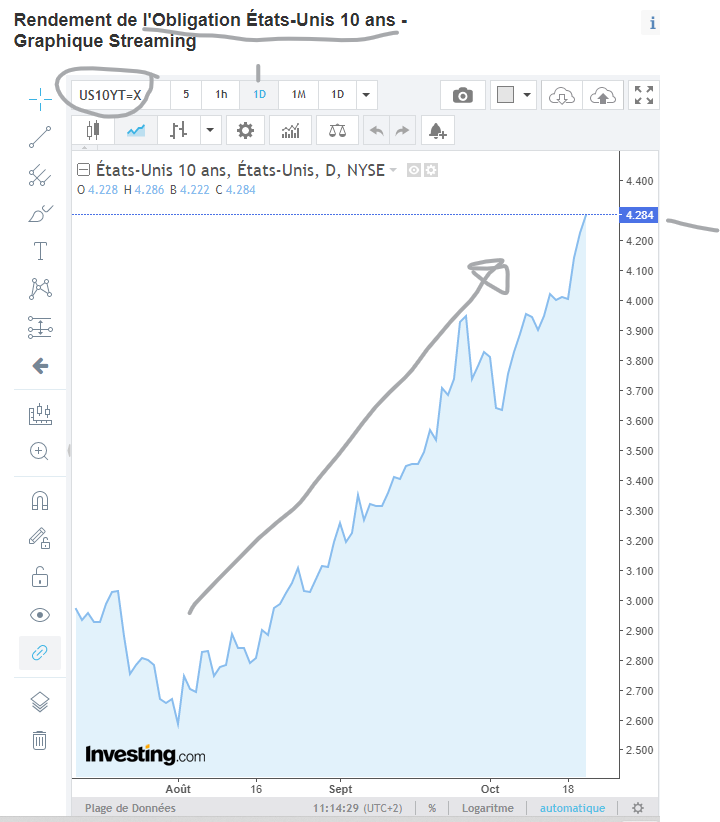Screen dimensions: 720x822
Task: Switch to area chart style
Action: click(136, 130)
